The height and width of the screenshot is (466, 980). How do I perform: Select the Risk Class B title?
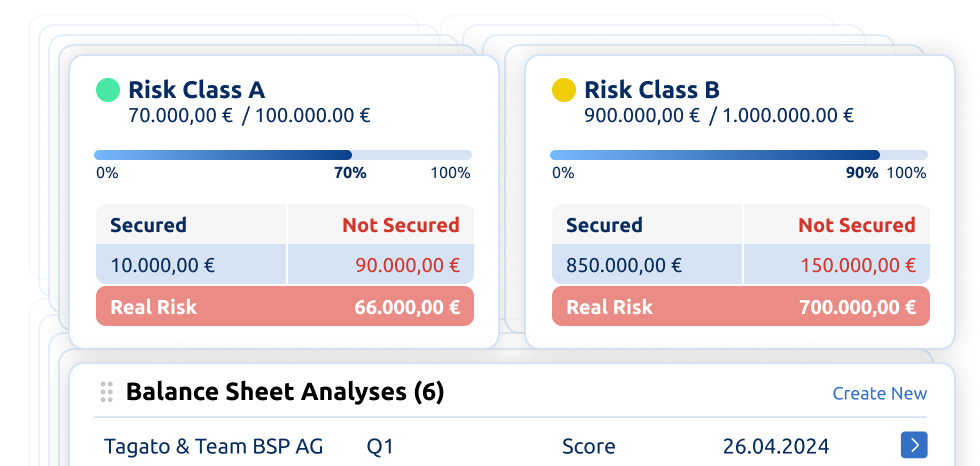(x=651, y=90)
